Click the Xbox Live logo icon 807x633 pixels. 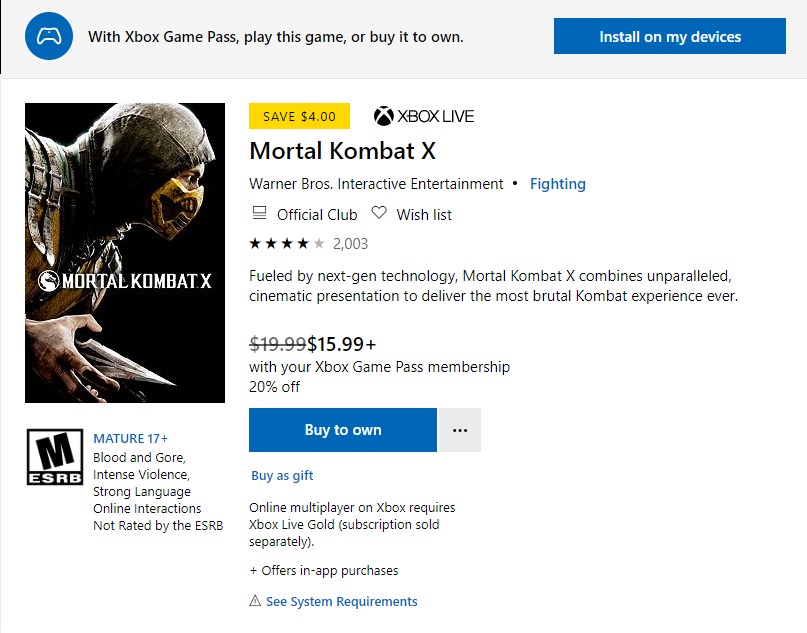tap(384, 117)
